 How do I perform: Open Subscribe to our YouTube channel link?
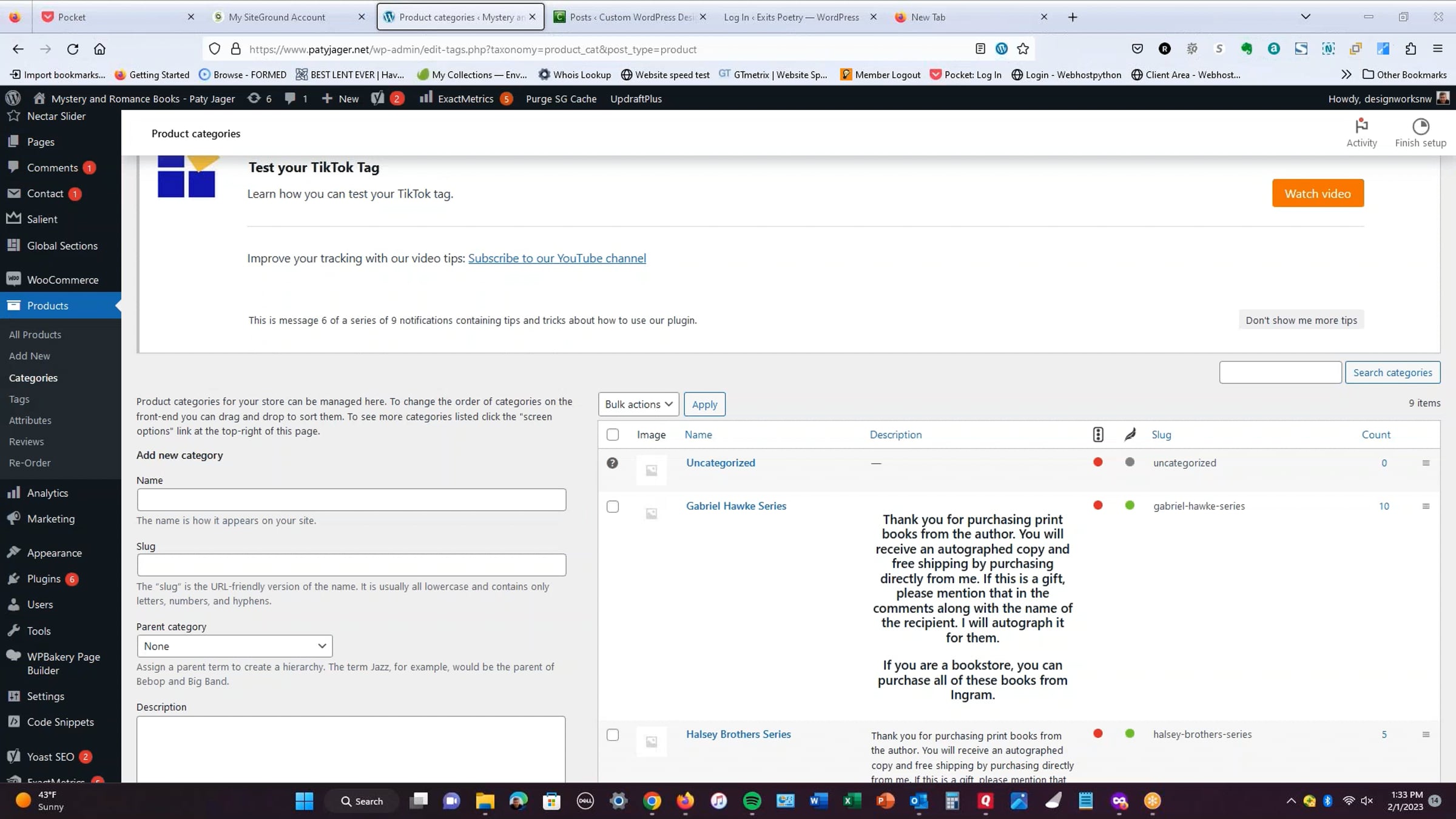pyautogui.click(x=557, y=258)
